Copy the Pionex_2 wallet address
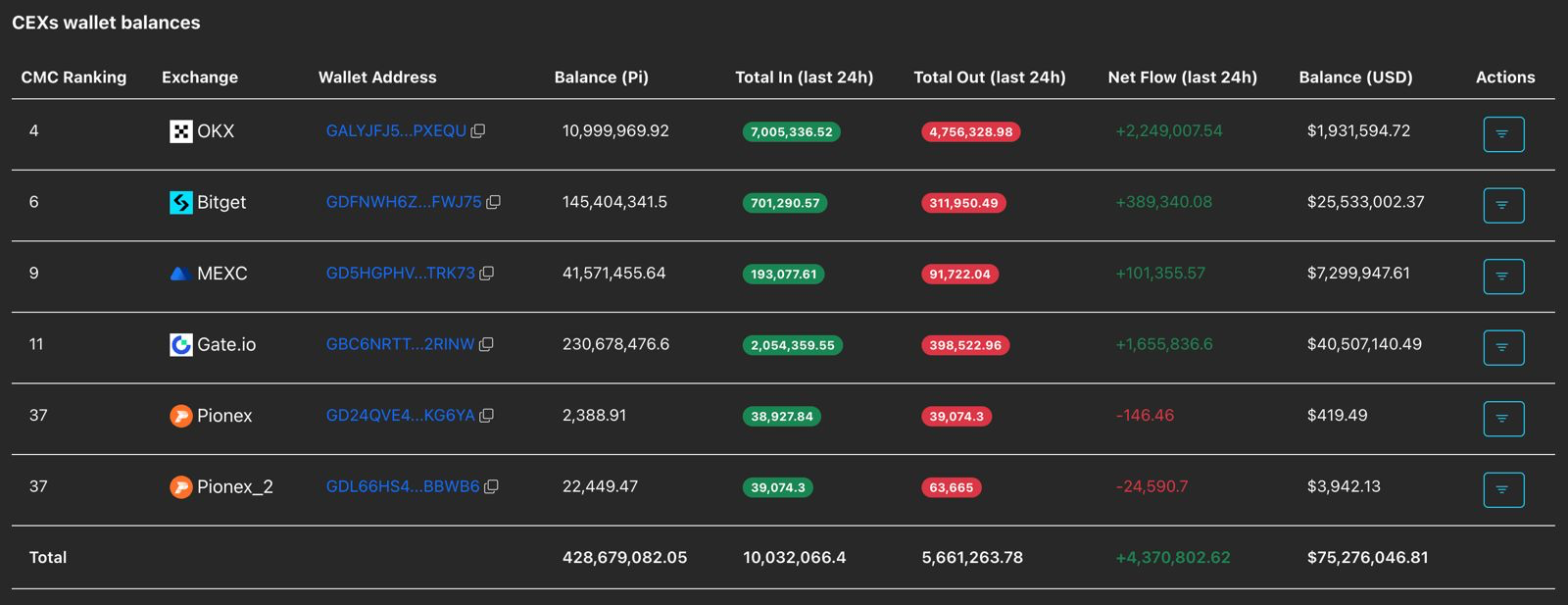This screenshot has width=1568, height=605. (492, 486)
